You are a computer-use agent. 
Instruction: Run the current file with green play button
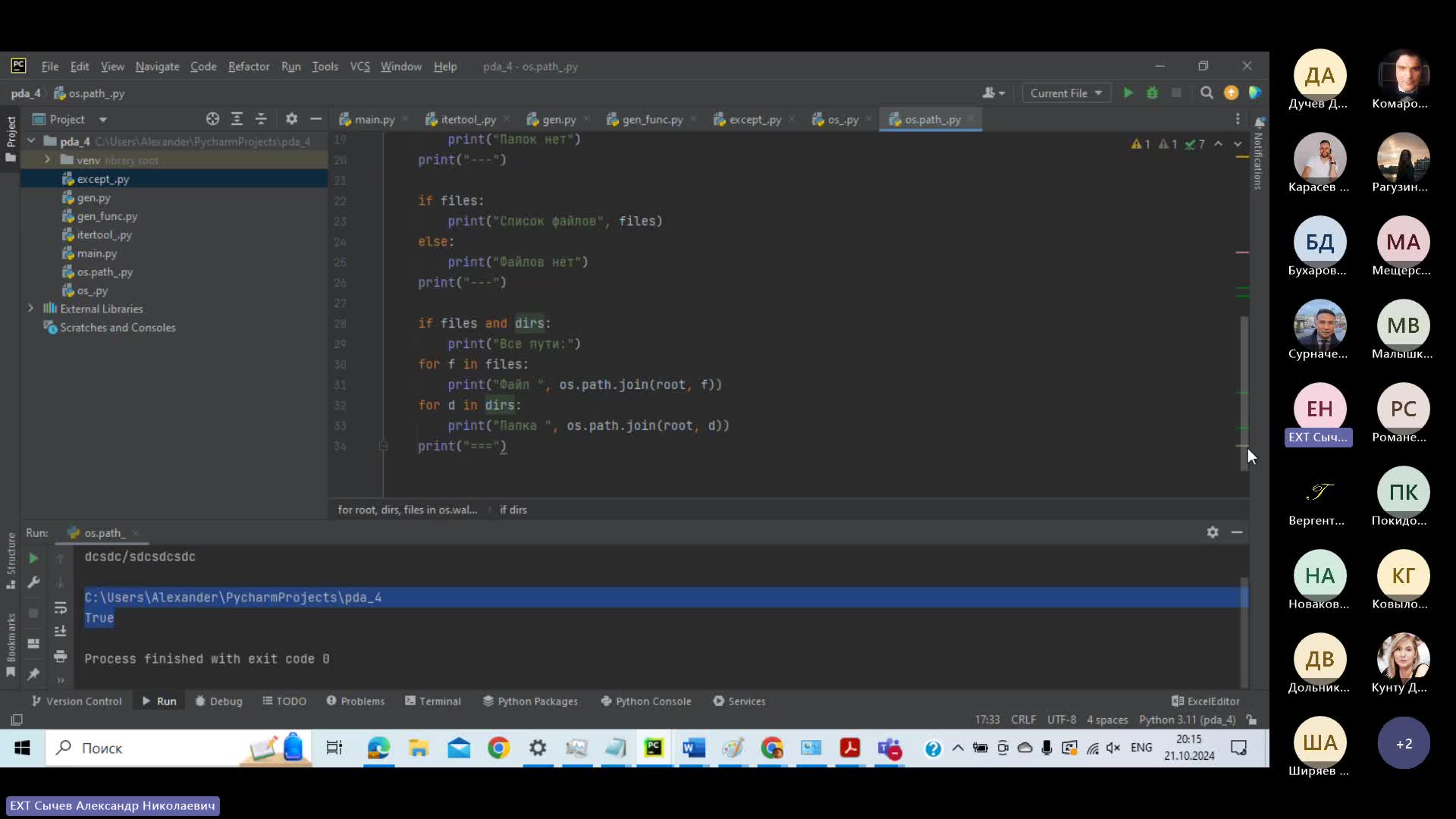pos(1128,93)
